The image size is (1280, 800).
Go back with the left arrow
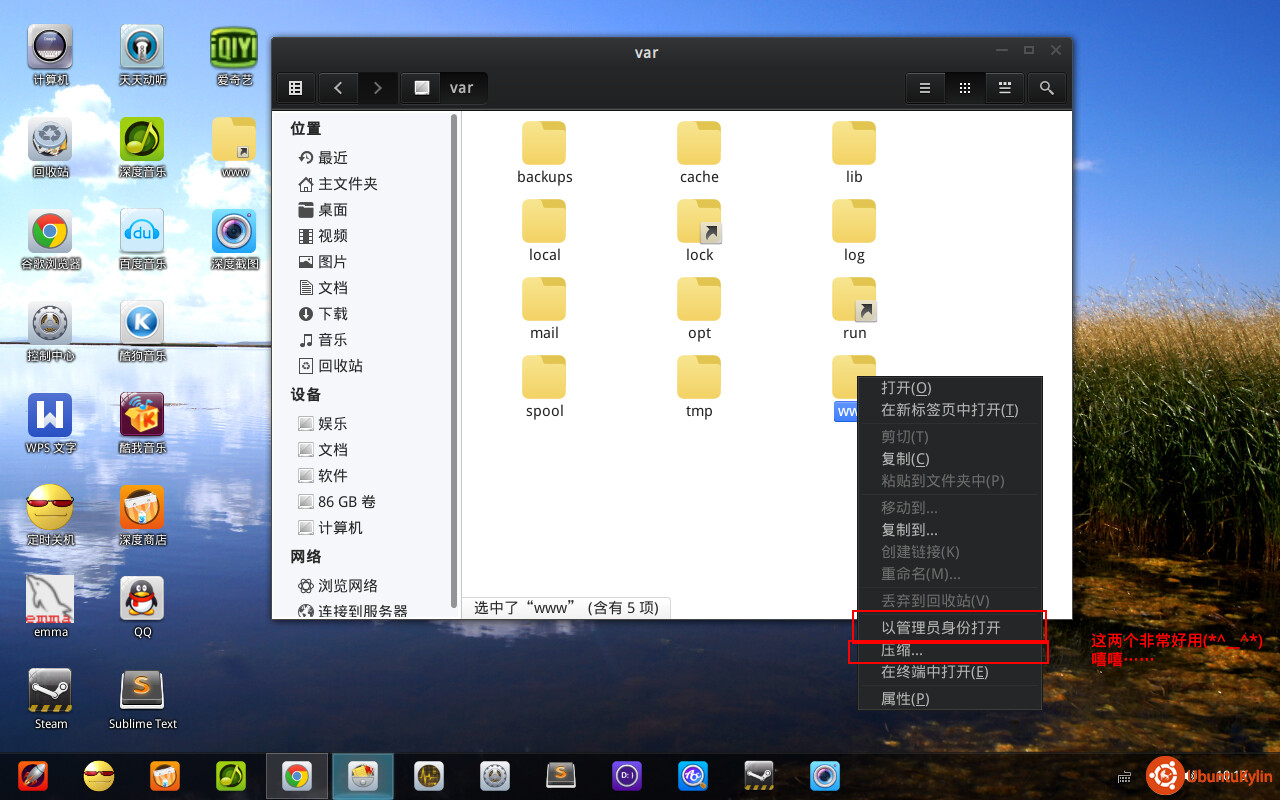pyautogui.click(x=338, y=88)
